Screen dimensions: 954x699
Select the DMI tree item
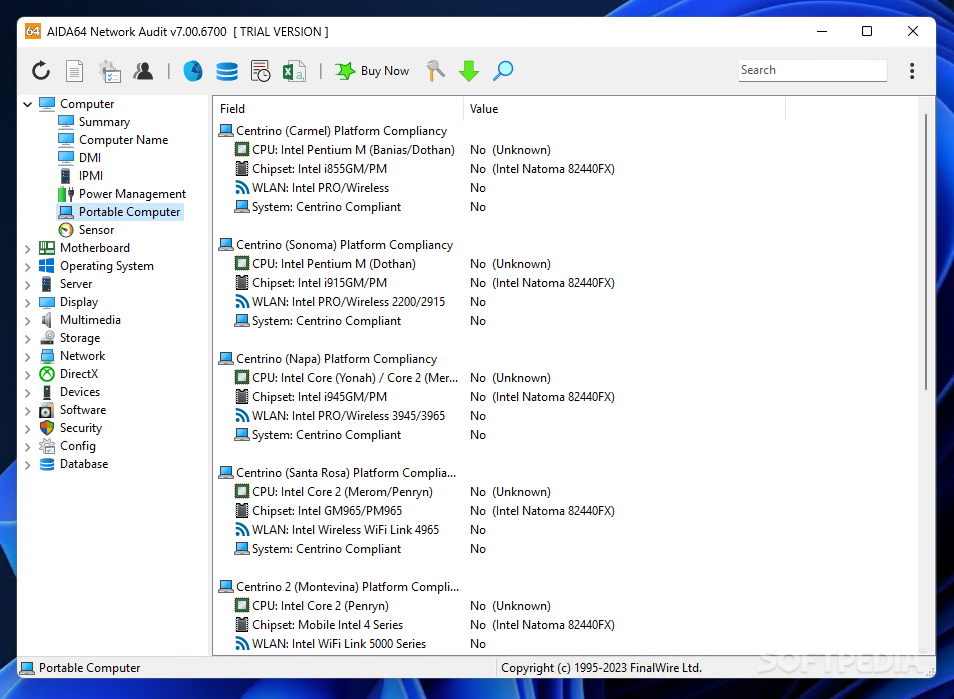pos(90,158)
